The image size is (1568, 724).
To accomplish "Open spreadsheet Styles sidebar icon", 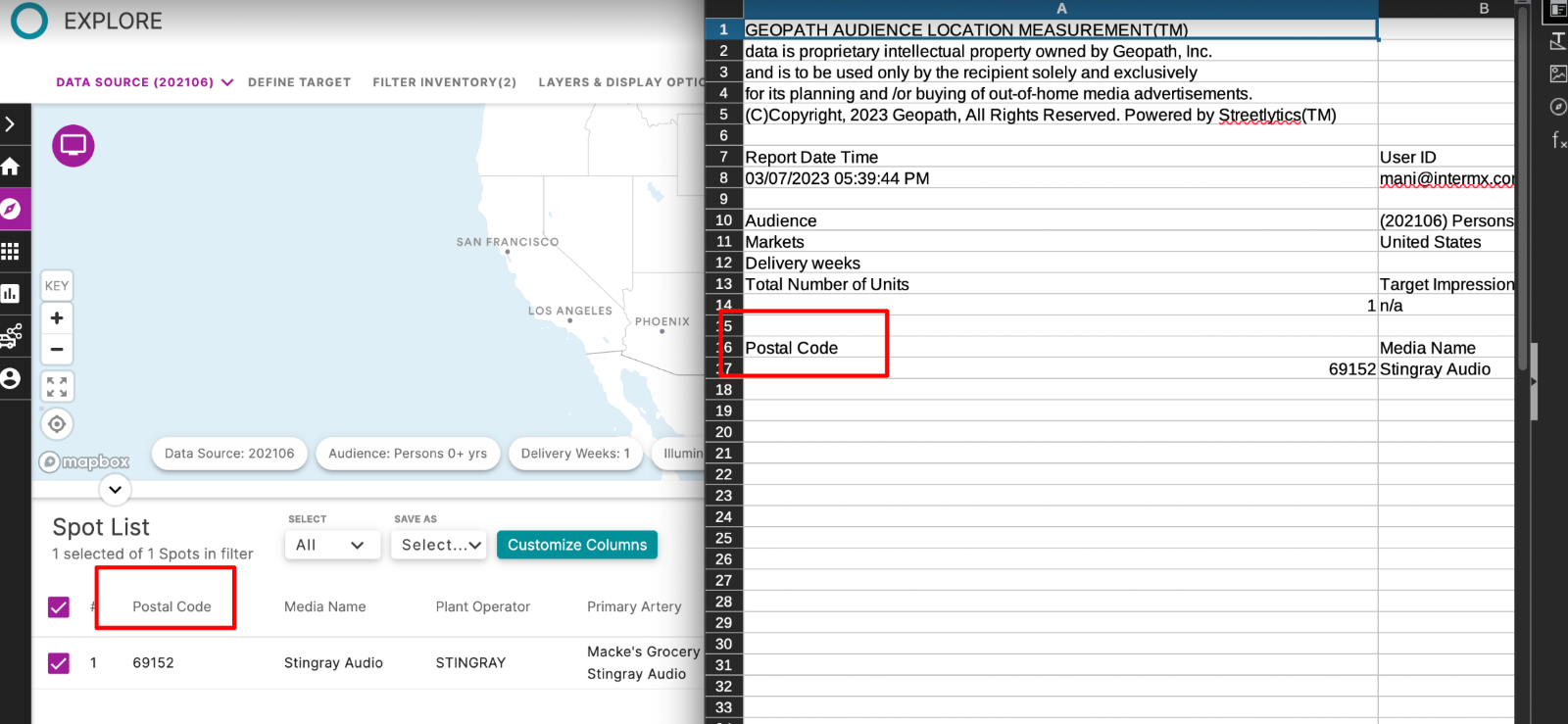I will click(x=1557, y=41).
